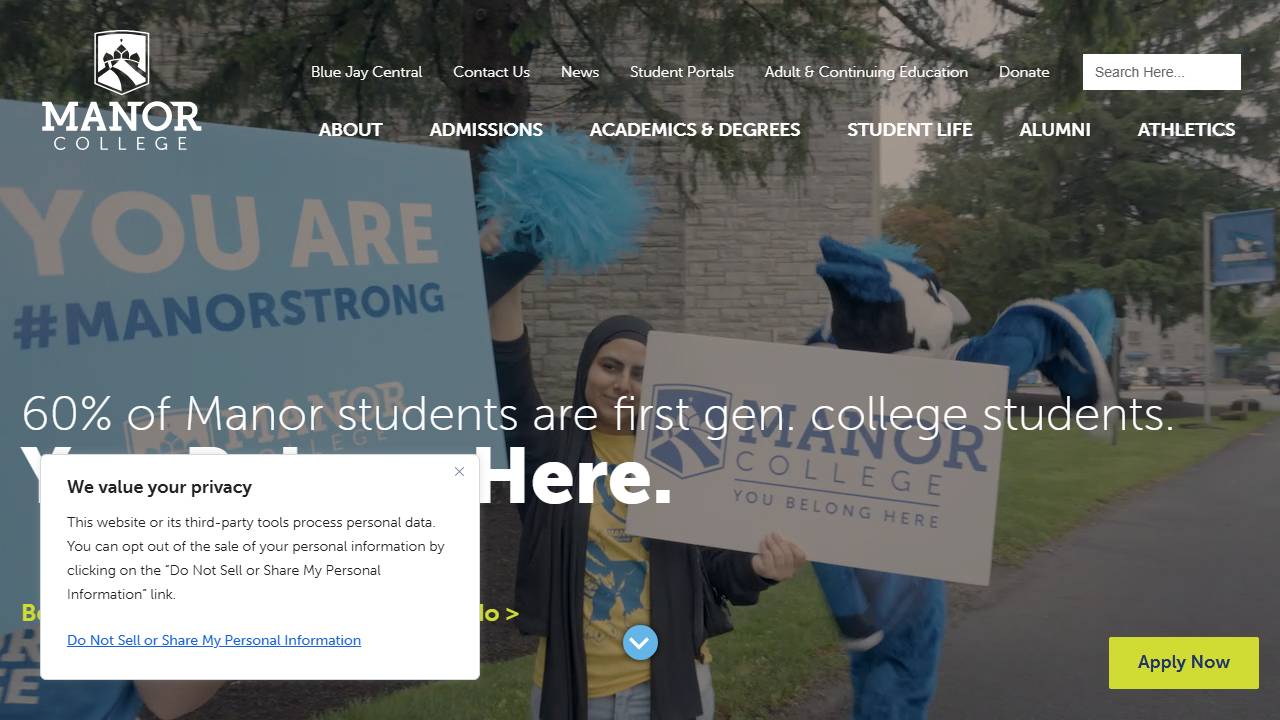Go to the Athletics section
Viewport: 1280px width, 720px height.
click(x=1186, y=130)
